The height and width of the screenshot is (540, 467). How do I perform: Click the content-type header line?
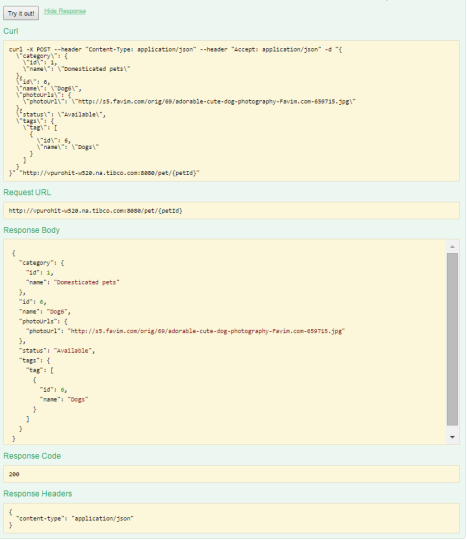75,518
